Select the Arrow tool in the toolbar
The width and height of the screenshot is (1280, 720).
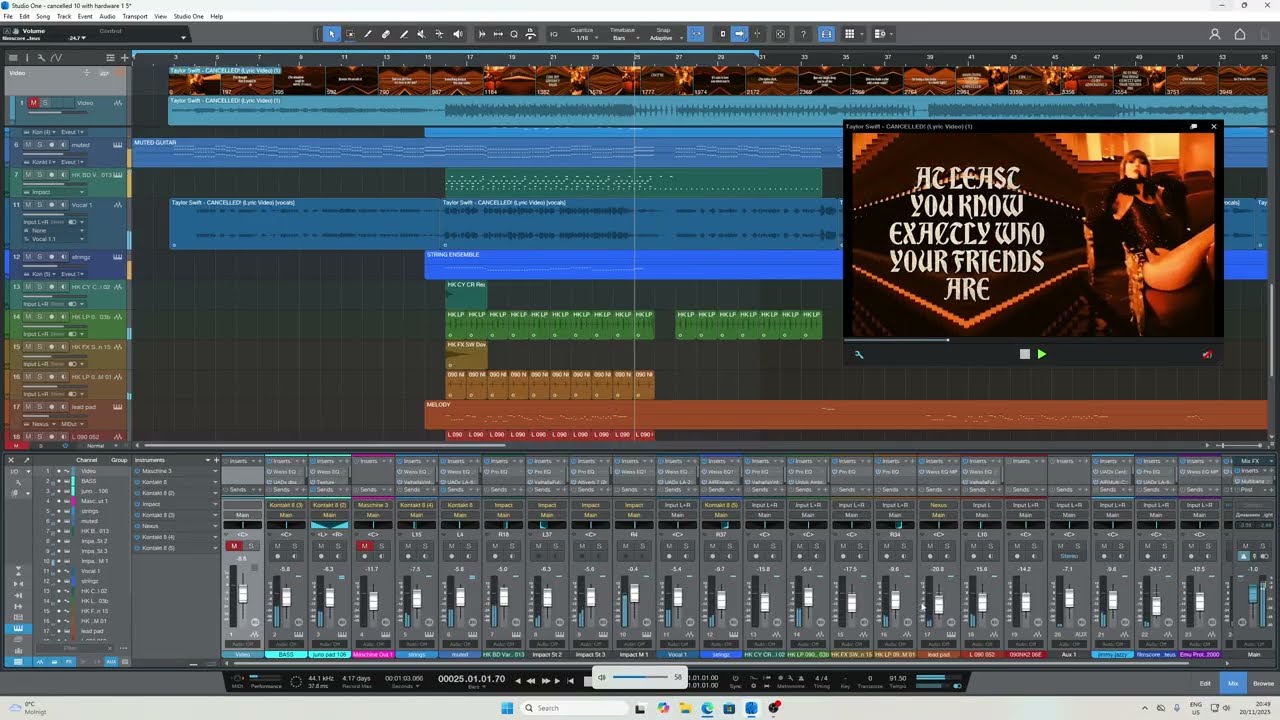(x=332, y=34)
